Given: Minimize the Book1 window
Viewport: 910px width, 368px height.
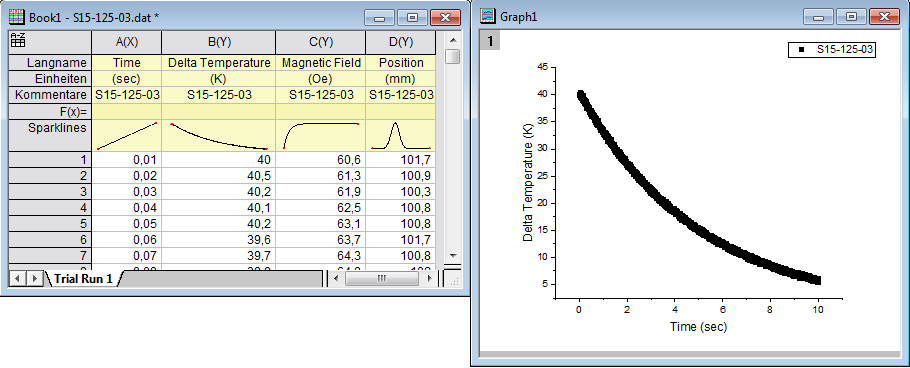Looking at the screenshot, I should [380, 18].
